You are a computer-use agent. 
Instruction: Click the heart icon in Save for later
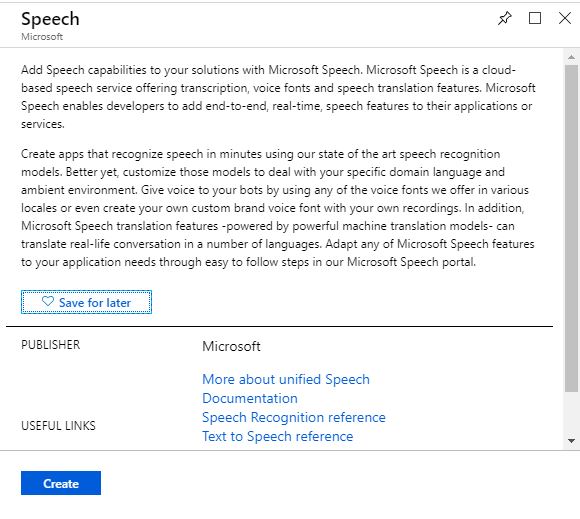click(48, 301)
